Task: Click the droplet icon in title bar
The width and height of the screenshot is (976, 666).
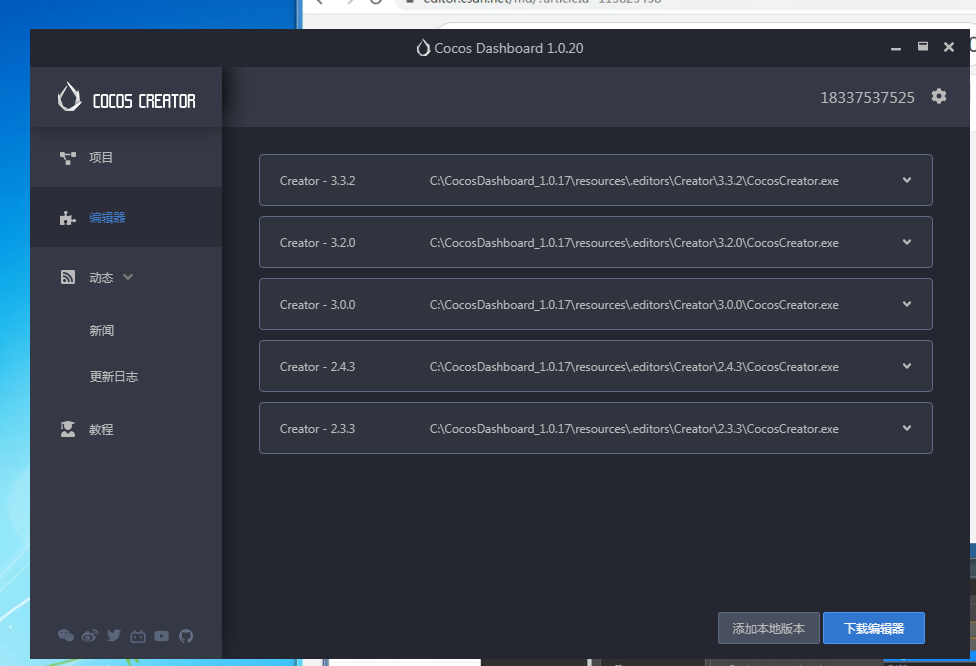Action: click(423, 48)
